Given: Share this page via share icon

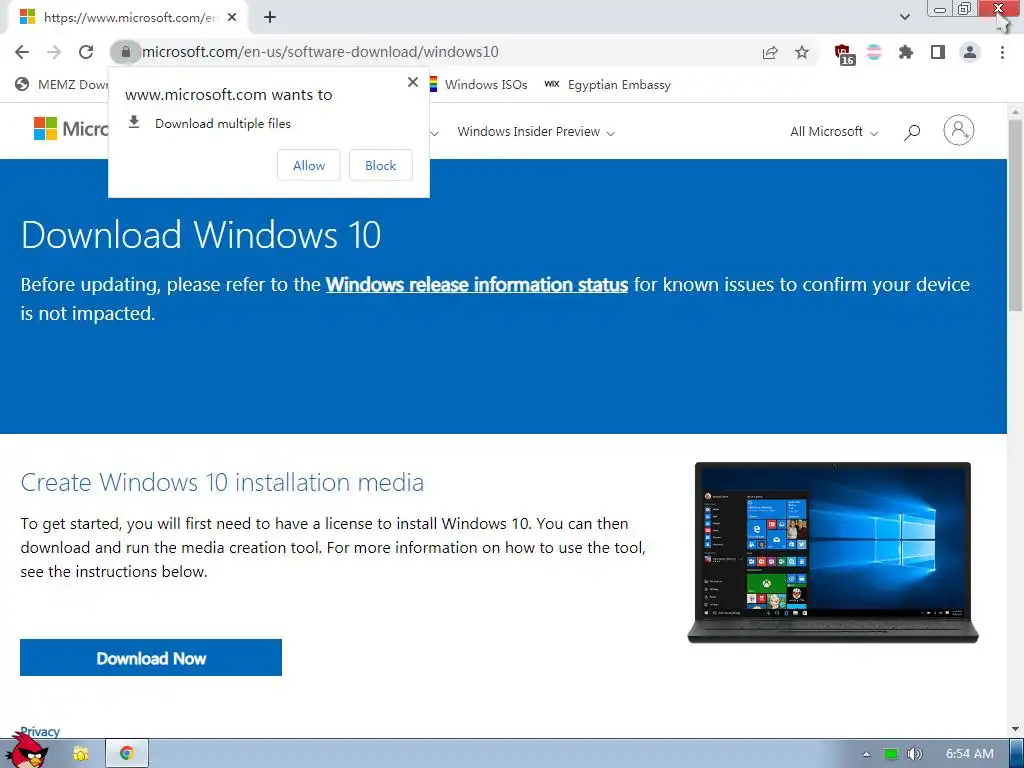Looking at the screenshot, I should point(770,52).
